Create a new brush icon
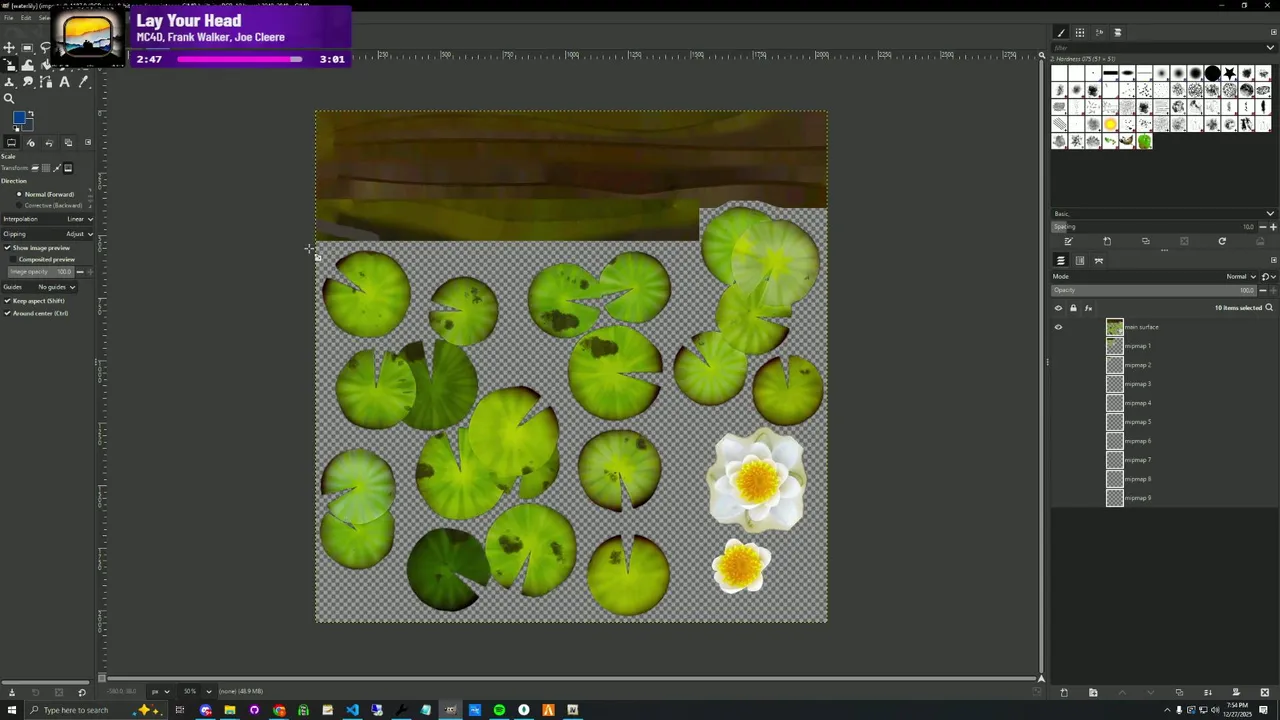This screenshot has width=1280, height=720. pos(1107,241)
